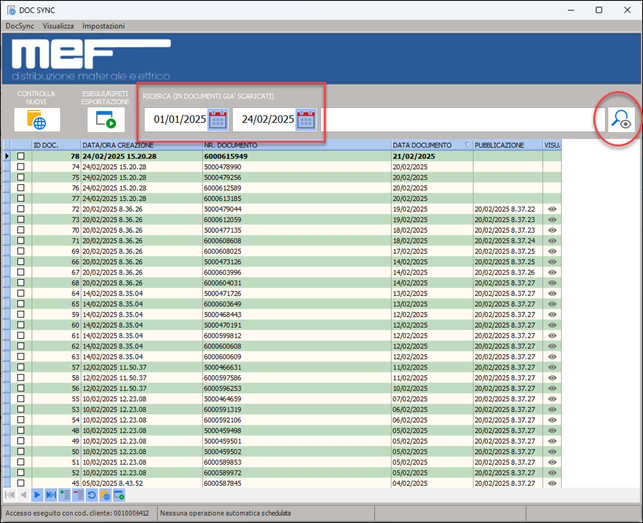Select checkbox of row ID 50
Image resolution: width=643 pixels, height=523 pixels.
21,452
